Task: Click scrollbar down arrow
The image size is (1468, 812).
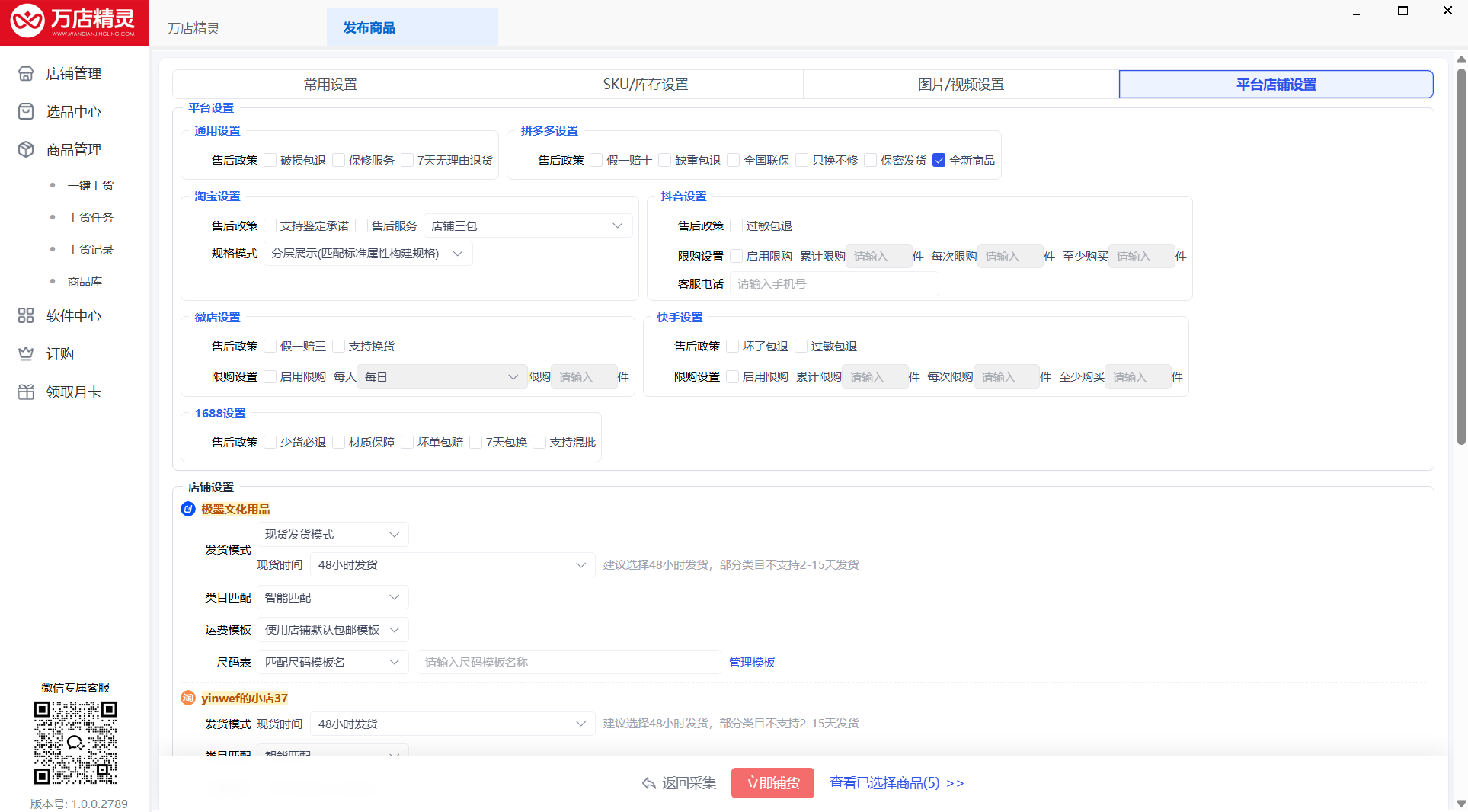Action: [1460, 804]
